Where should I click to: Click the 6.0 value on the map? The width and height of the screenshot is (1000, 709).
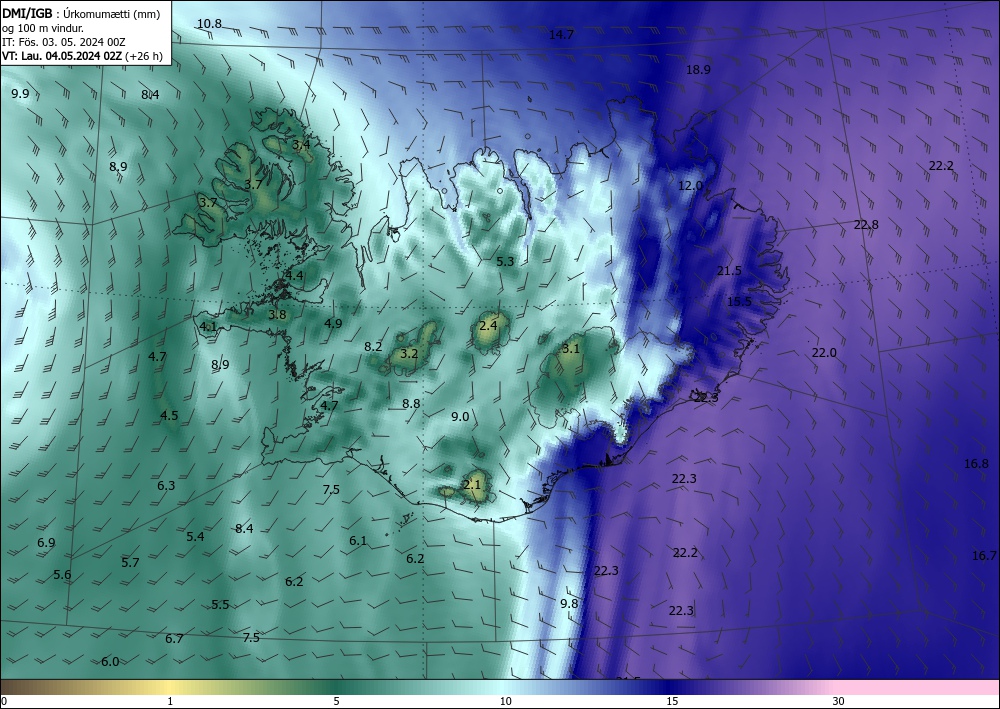tap(110, 662)
